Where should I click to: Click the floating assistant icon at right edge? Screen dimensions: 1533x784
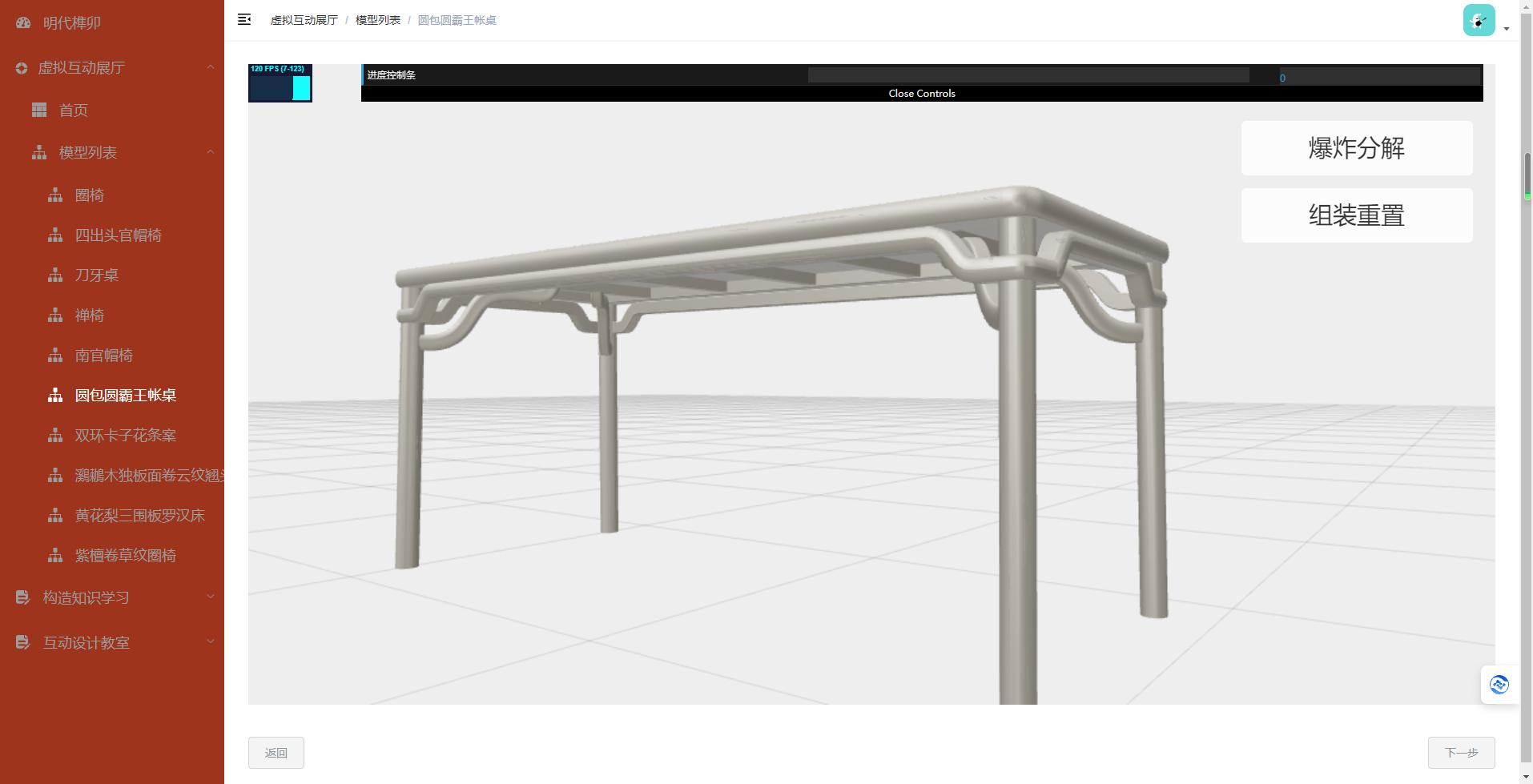point(1499,685)
